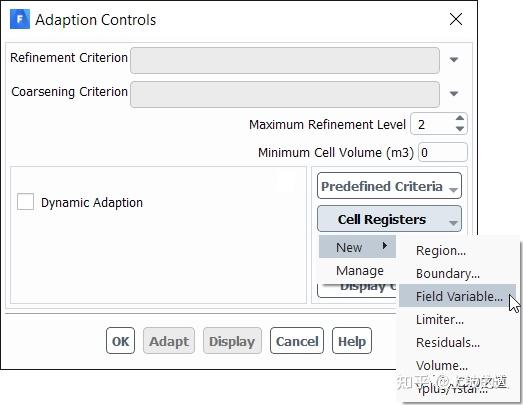523x405 pixels.
Task: Open the Cell Registers dropdown
Action: click(x=389, y=219)
